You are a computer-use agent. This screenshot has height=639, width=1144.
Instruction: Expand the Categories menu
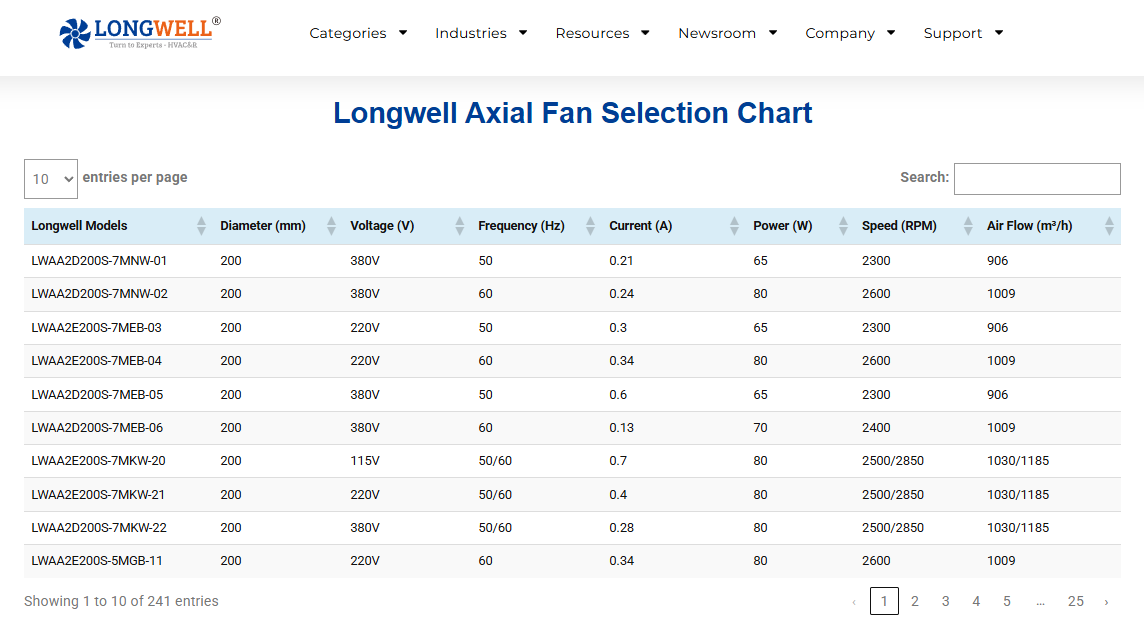point(358,33)
